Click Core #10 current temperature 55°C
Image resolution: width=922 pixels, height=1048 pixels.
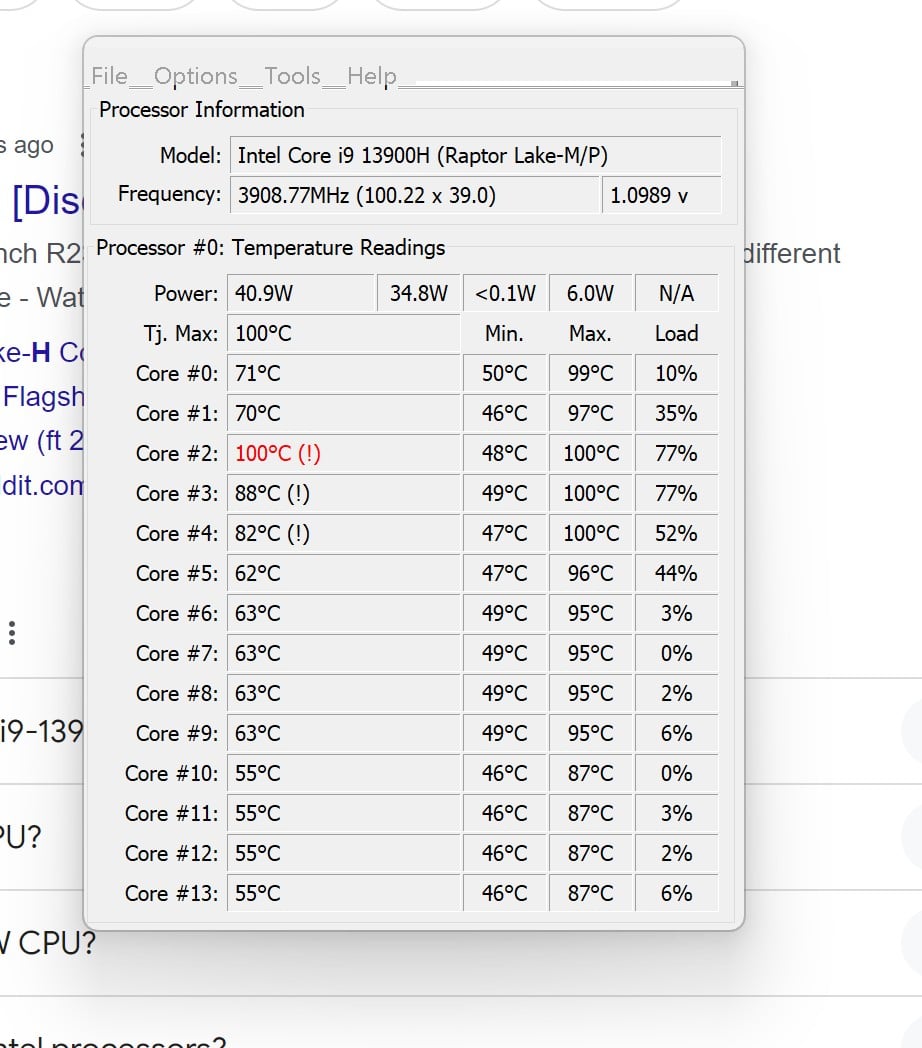[x=344, y=774]
